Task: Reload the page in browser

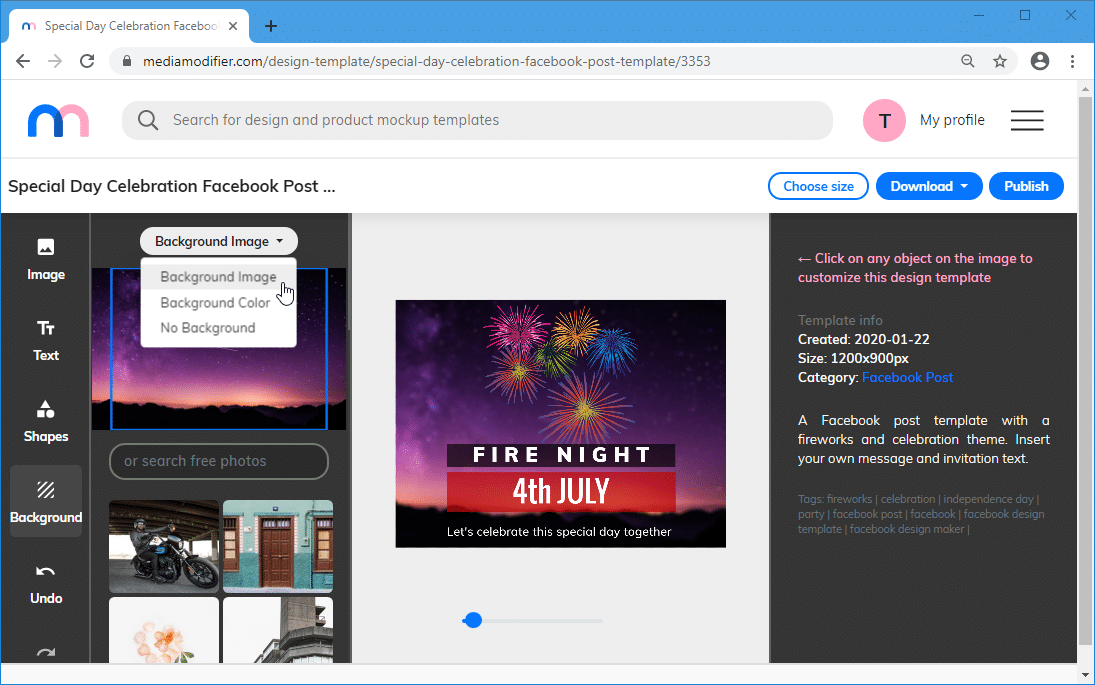Action: (88, 61)
